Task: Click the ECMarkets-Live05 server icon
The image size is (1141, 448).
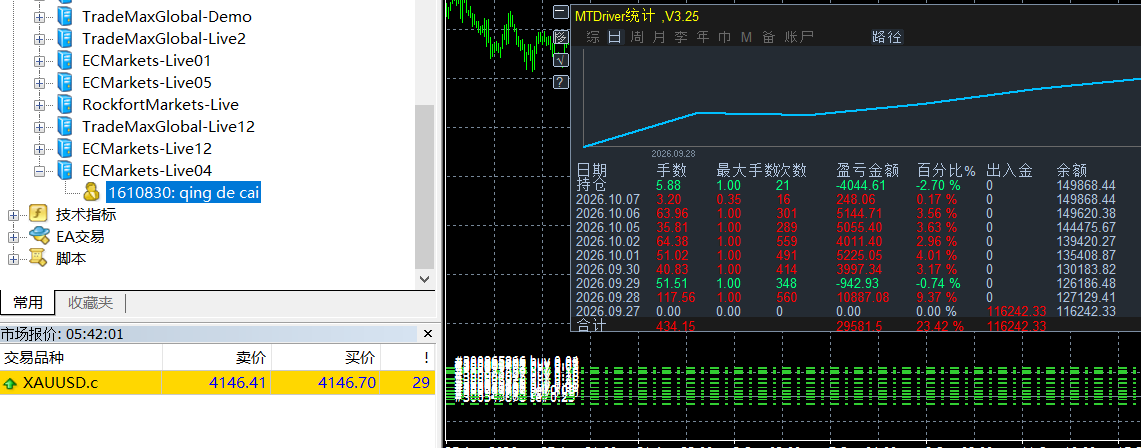Action: click(65, 82)
